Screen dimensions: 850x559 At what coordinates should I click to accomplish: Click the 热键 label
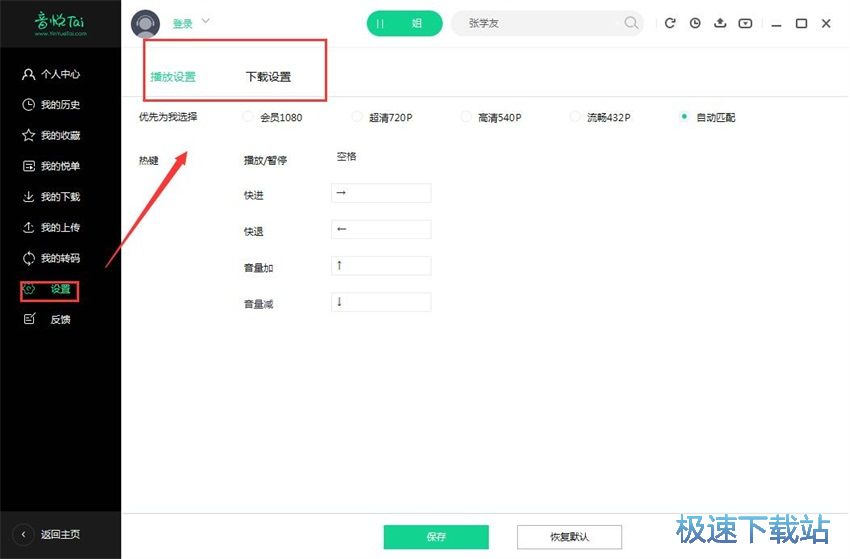[149, 160]
